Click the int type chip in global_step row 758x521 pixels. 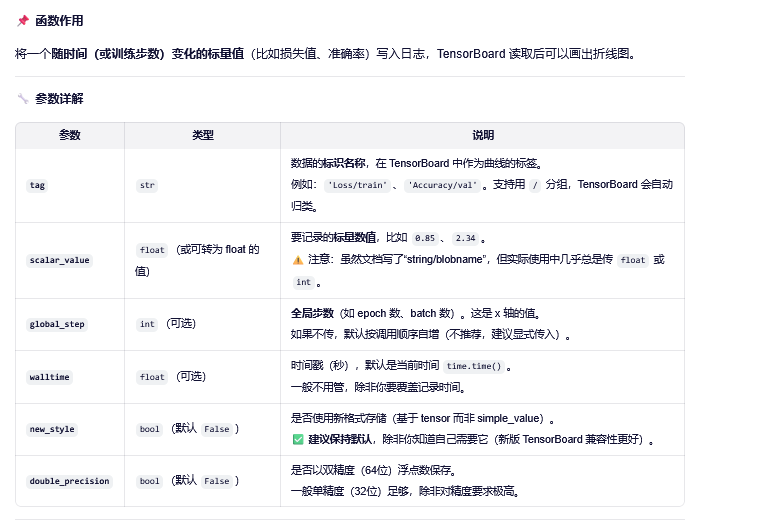(x=147, y=324)
